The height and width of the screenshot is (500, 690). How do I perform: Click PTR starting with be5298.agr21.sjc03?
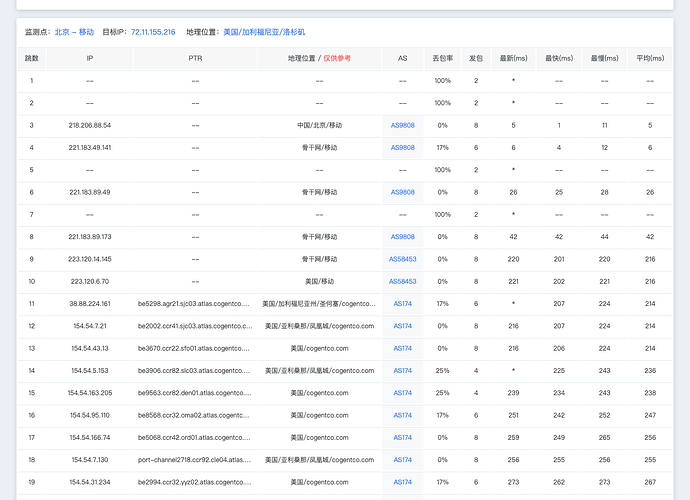[194, 303]
